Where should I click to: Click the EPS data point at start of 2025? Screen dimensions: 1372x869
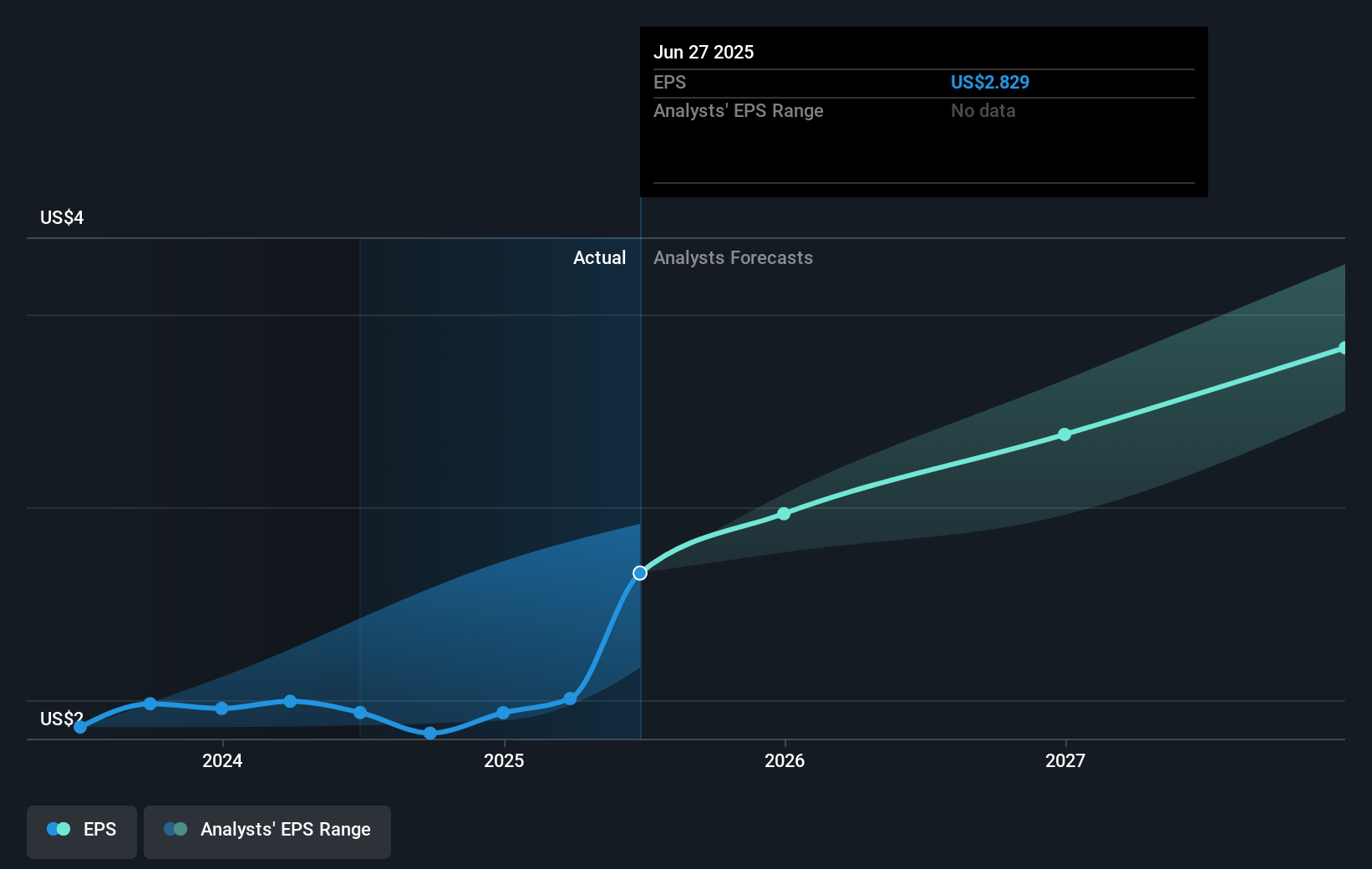coord(503,713)
